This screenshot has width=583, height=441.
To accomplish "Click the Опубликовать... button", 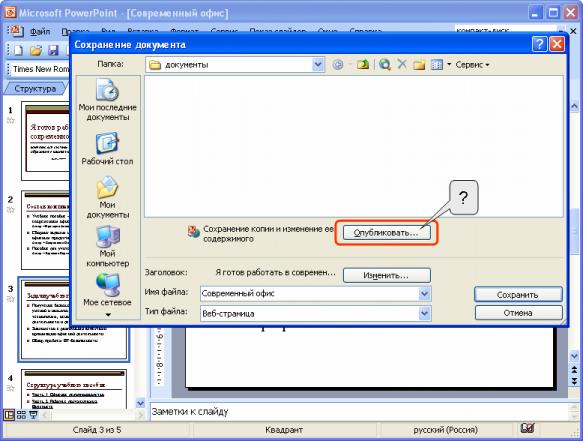I will 386,233.
